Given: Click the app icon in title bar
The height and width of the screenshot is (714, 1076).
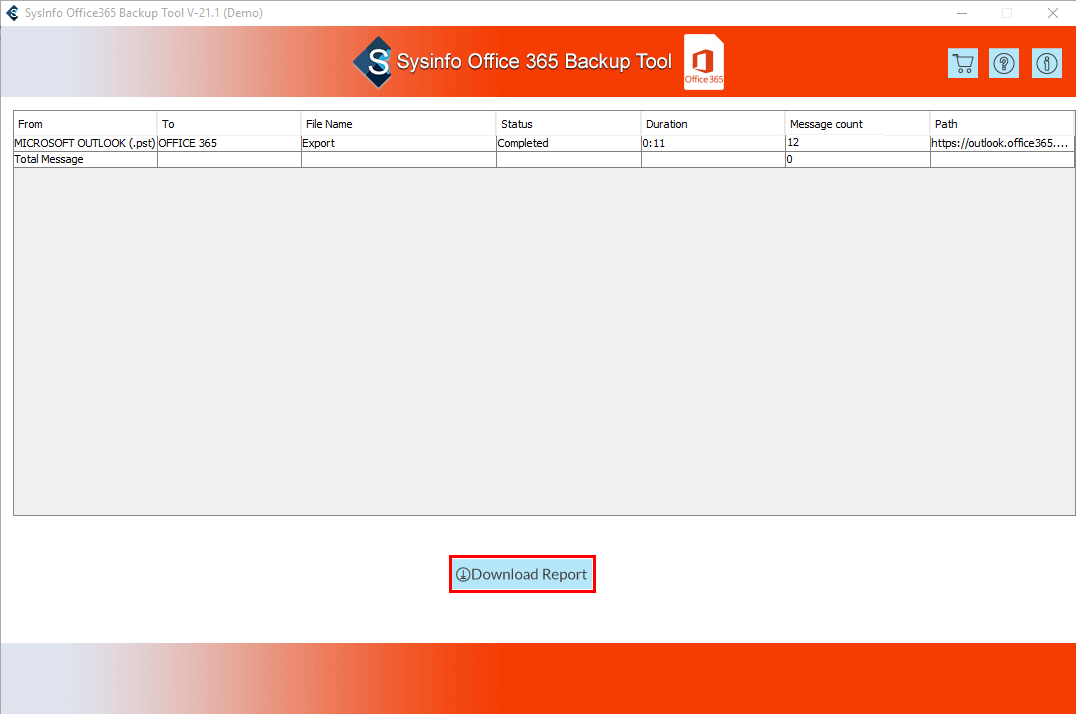Looking at the screenshot, I should (13, 13).
